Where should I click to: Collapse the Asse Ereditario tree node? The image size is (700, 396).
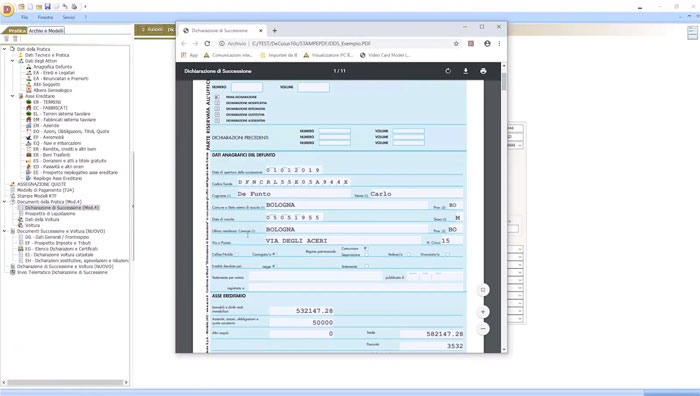12,96
